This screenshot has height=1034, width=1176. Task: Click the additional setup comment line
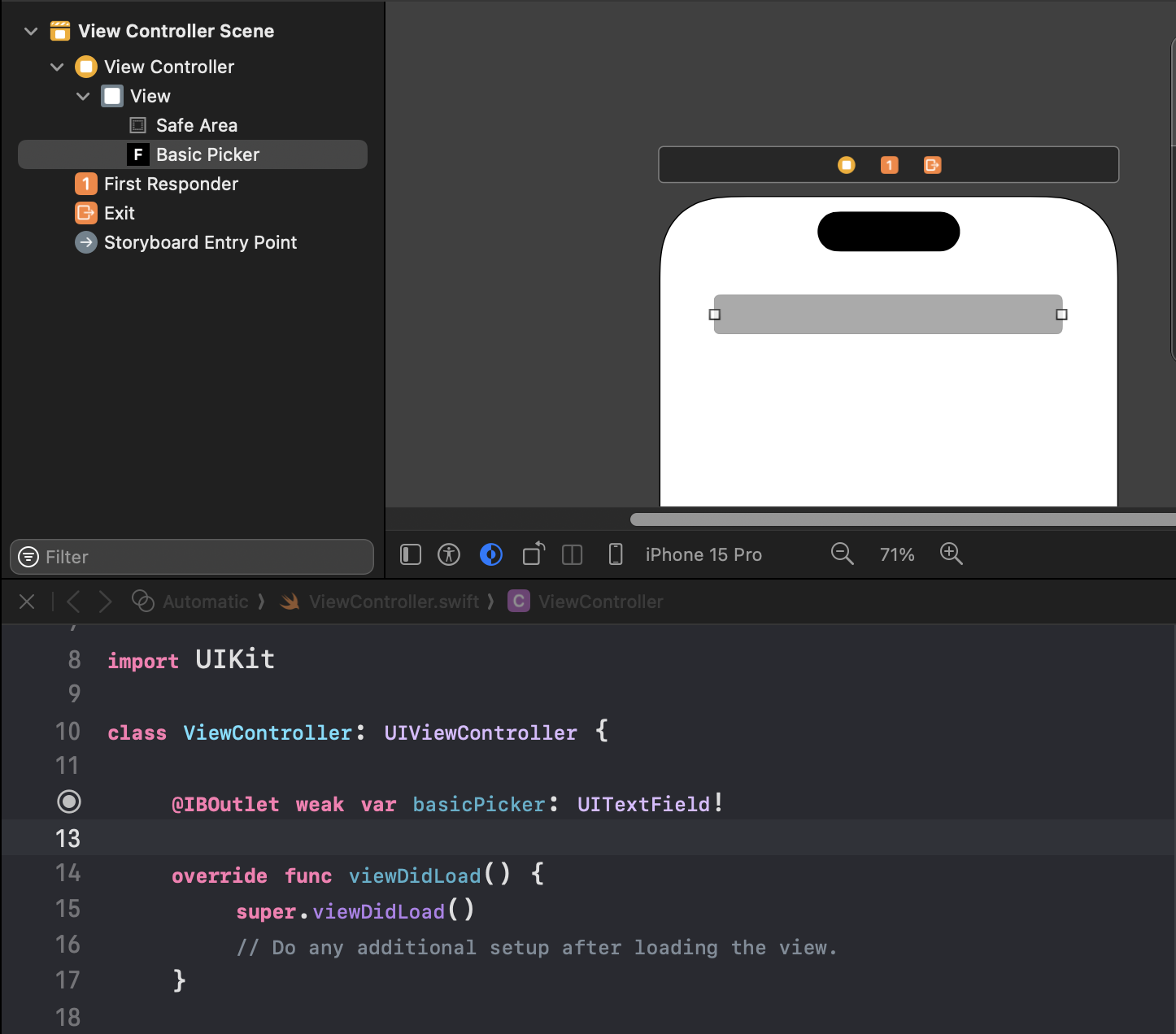coord(537,948)
